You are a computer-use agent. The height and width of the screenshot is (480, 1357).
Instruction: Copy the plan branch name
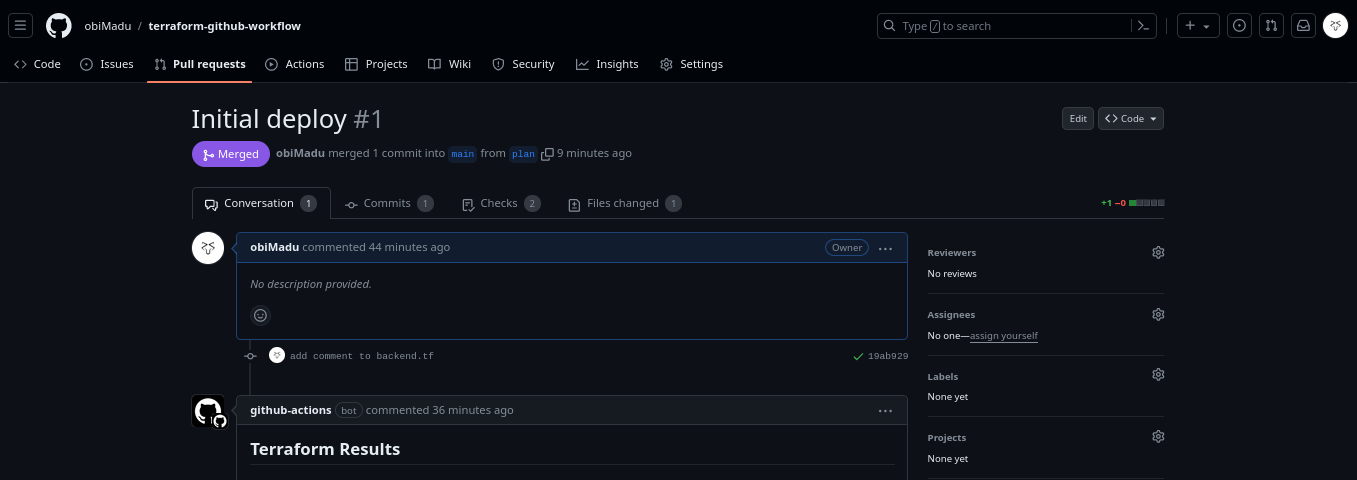[547, 154]
